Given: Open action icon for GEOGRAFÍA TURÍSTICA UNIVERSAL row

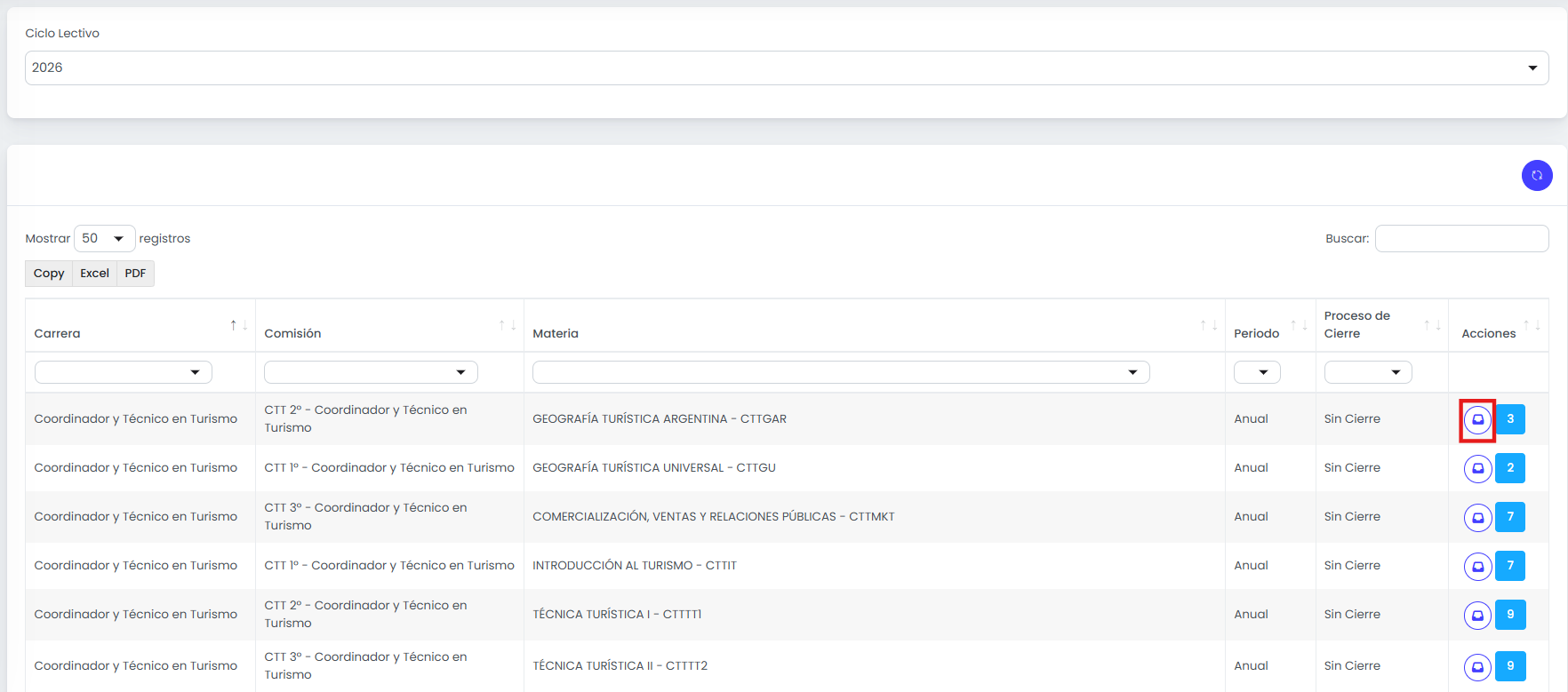Looking at the screenshot, I should coord(1477,468).
